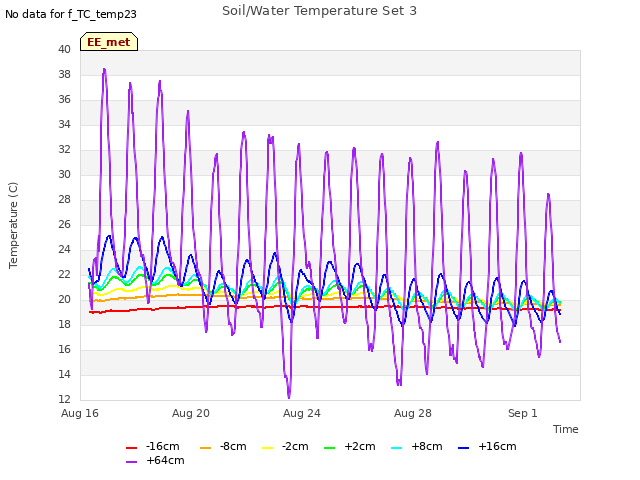The image size is (640, 480).
Task: Click the 20 y-axis tick label
Action: [x=64, y=299]
